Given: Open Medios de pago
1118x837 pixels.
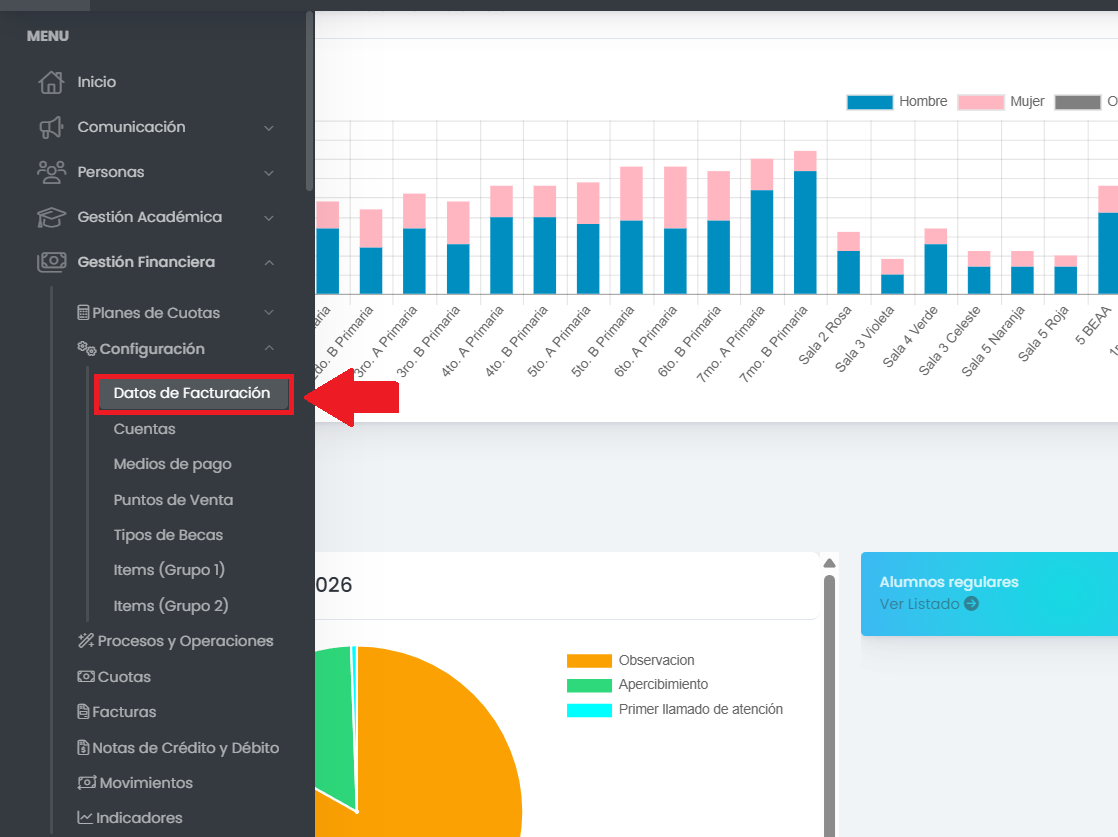Looking at the screenshot, I should click(x=173, y=464).
